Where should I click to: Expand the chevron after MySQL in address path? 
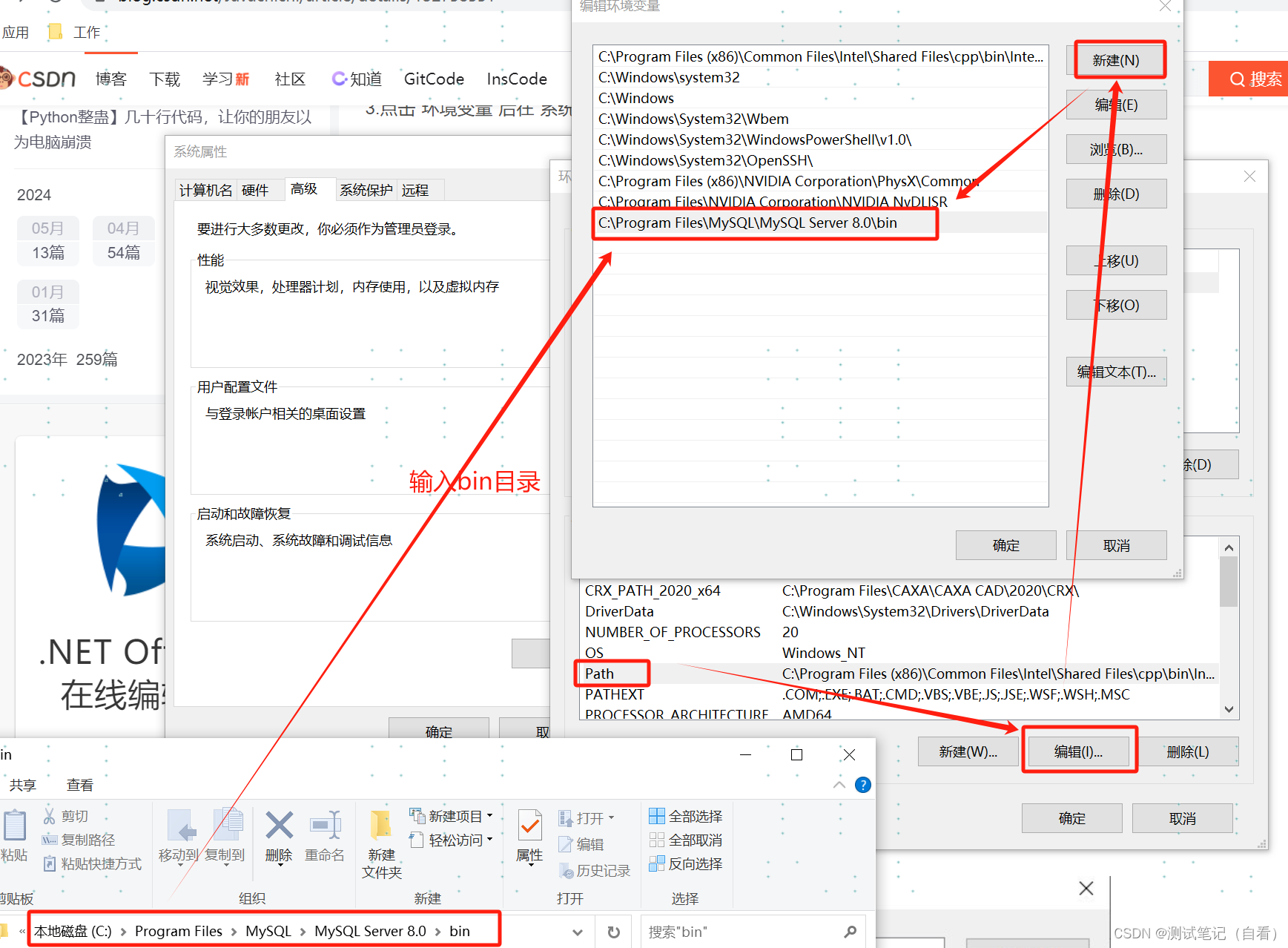[303, 932]
